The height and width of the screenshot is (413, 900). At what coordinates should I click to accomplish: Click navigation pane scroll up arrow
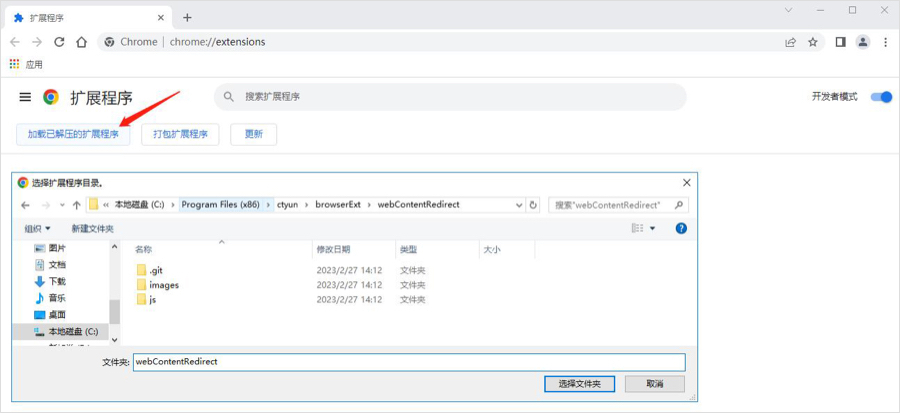[114, 247]
